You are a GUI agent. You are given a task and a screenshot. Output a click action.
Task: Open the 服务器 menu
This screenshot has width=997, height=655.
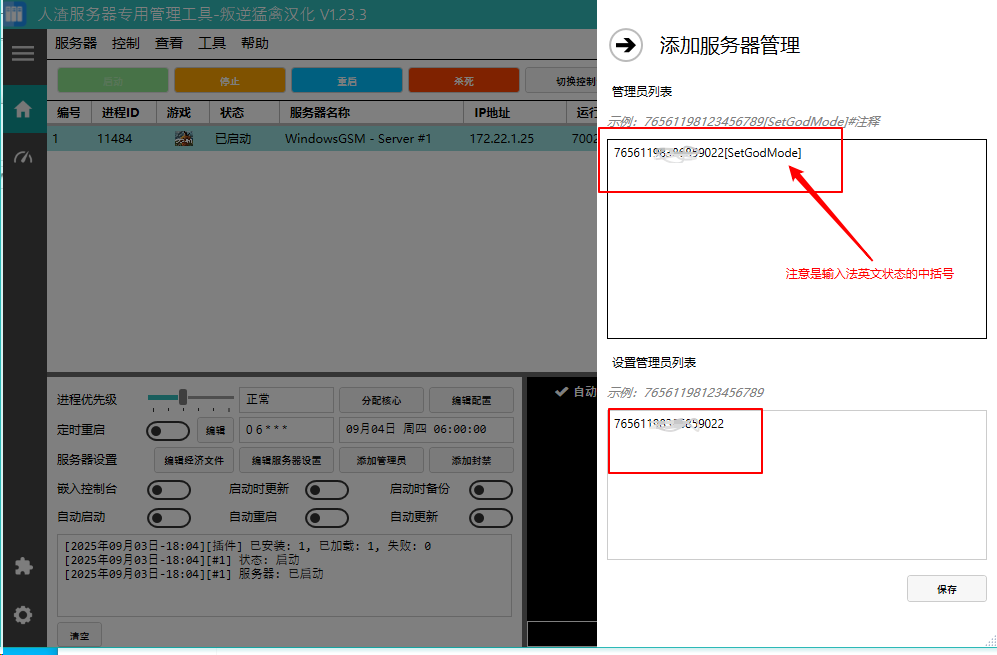[x=76, y=44]
